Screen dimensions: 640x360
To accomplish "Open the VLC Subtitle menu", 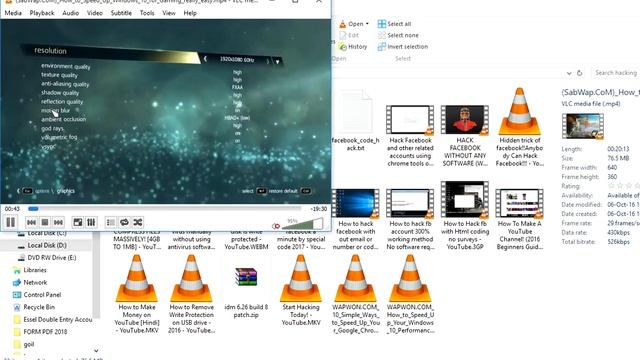I will [121, 13].
